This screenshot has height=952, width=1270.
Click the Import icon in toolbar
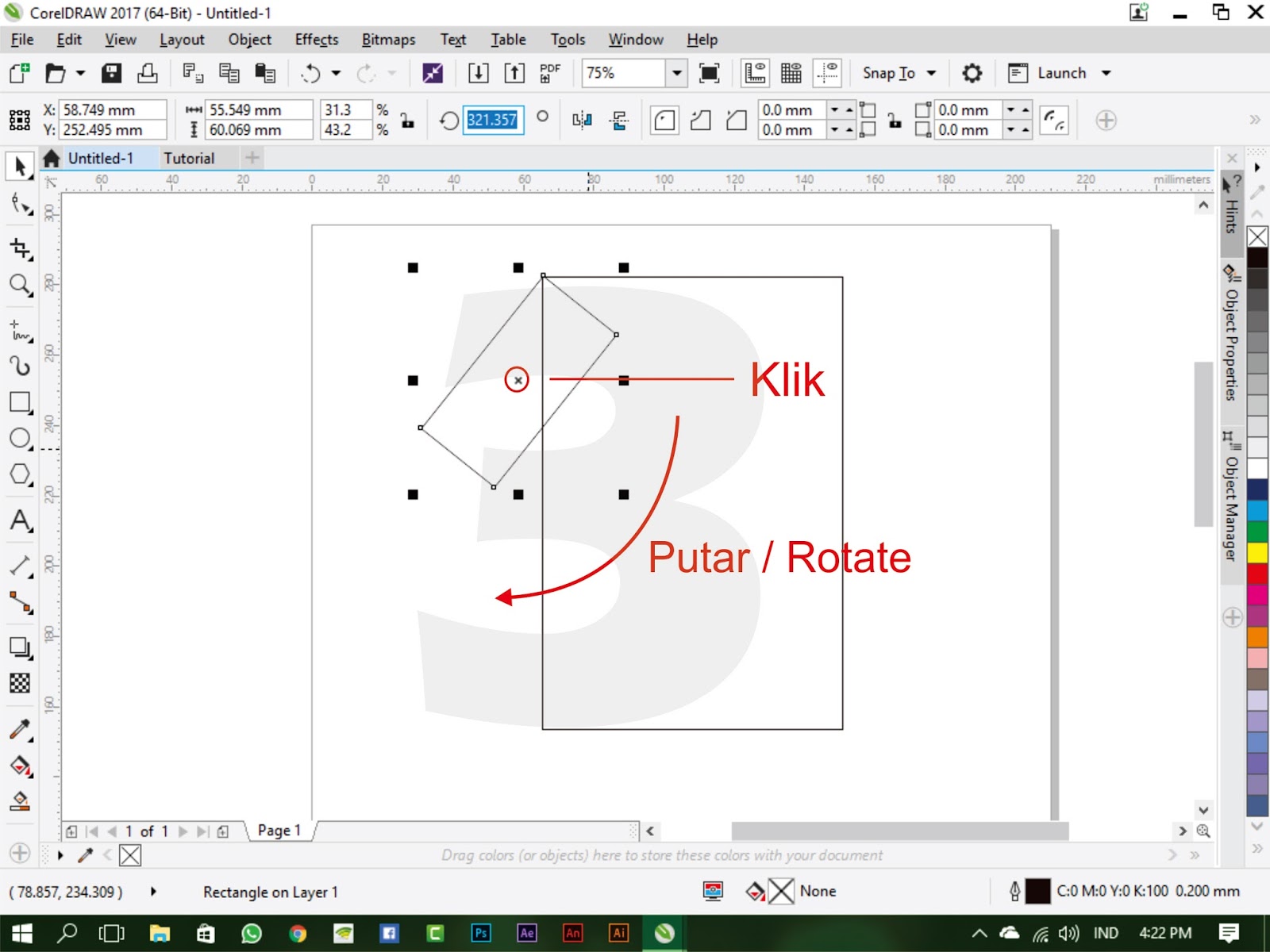pos(478,73)
